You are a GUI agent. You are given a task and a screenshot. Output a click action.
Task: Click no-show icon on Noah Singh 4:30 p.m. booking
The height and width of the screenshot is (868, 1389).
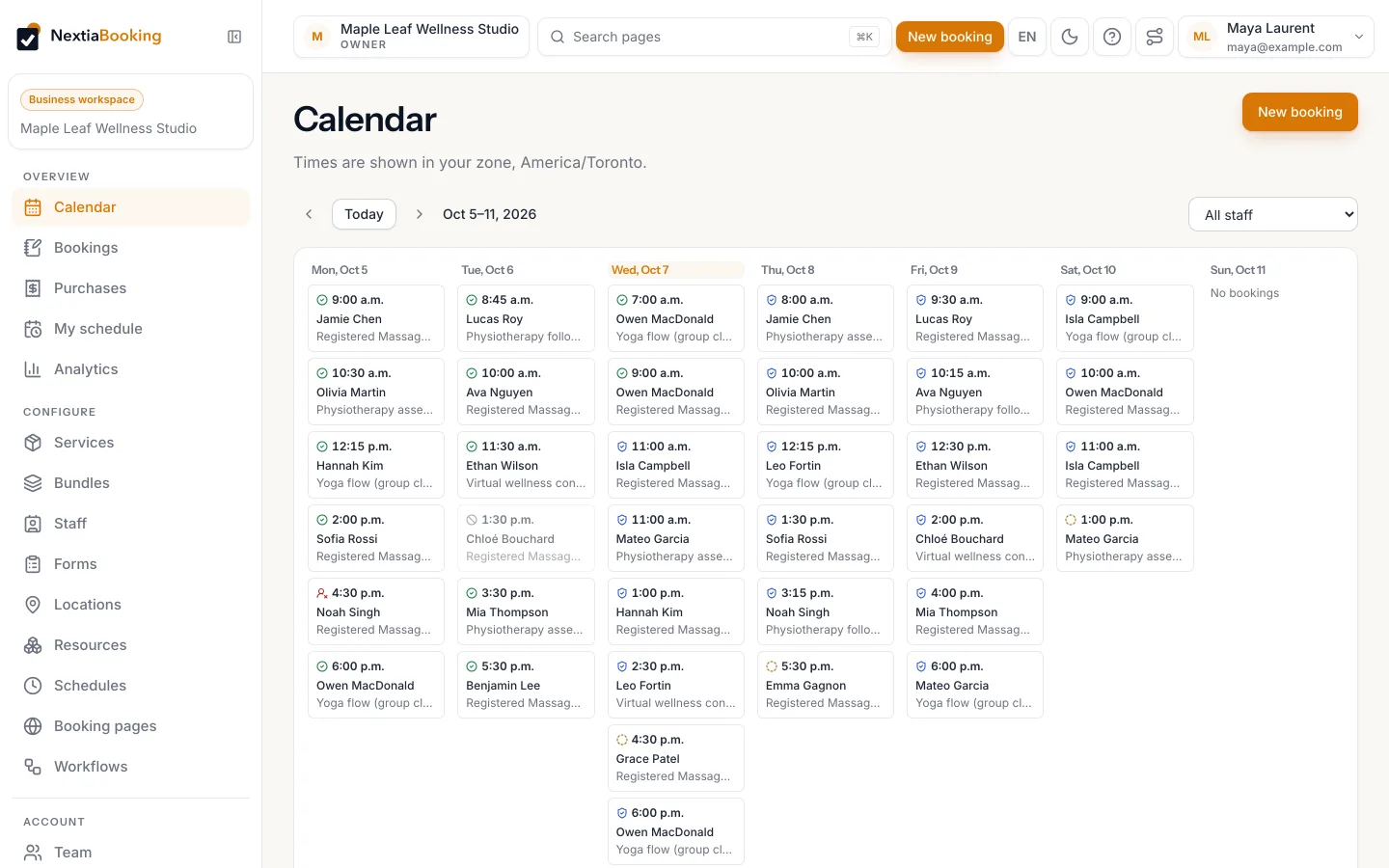pos(322,593)
